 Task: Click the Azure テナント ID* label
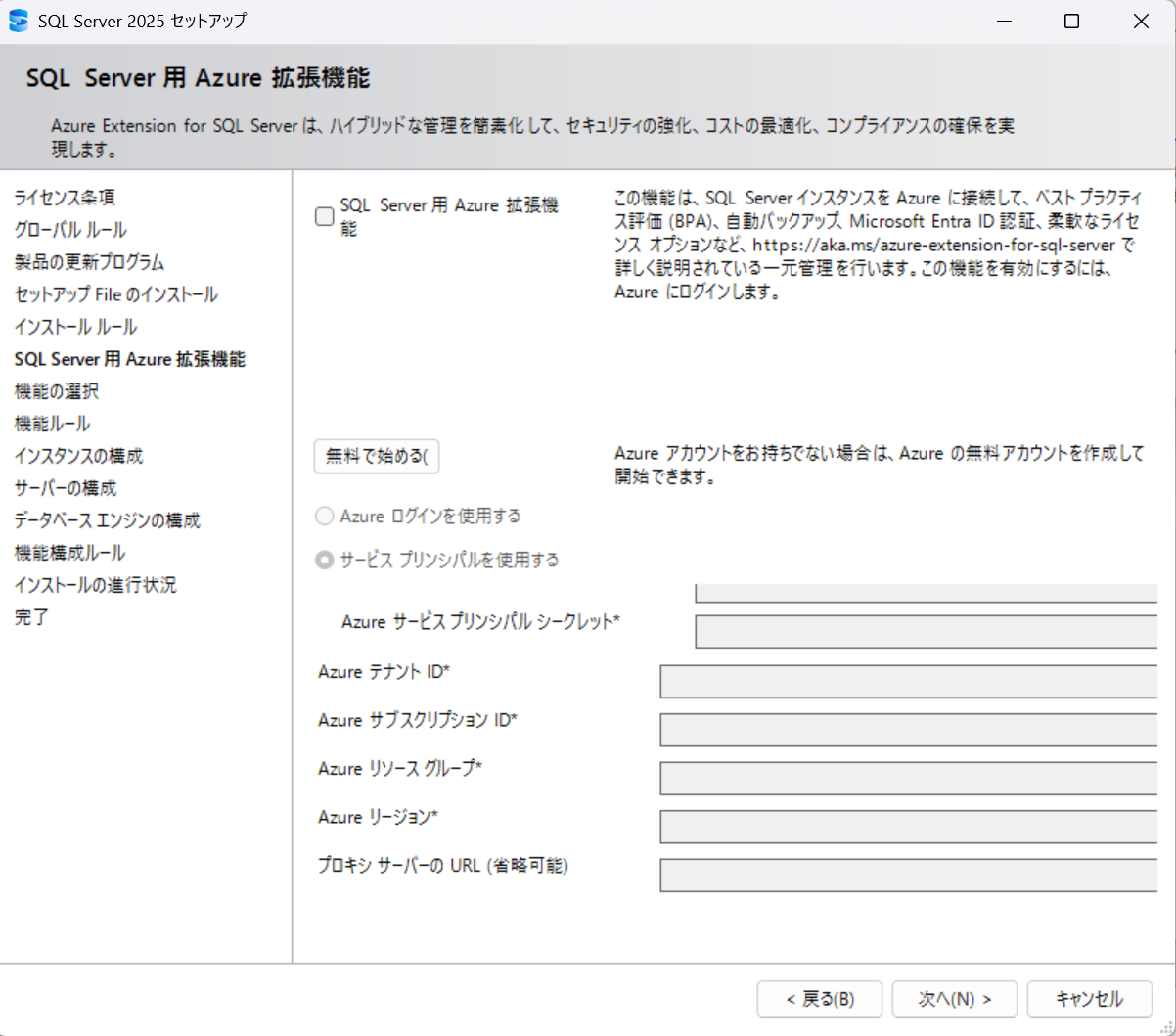(384, 672)
